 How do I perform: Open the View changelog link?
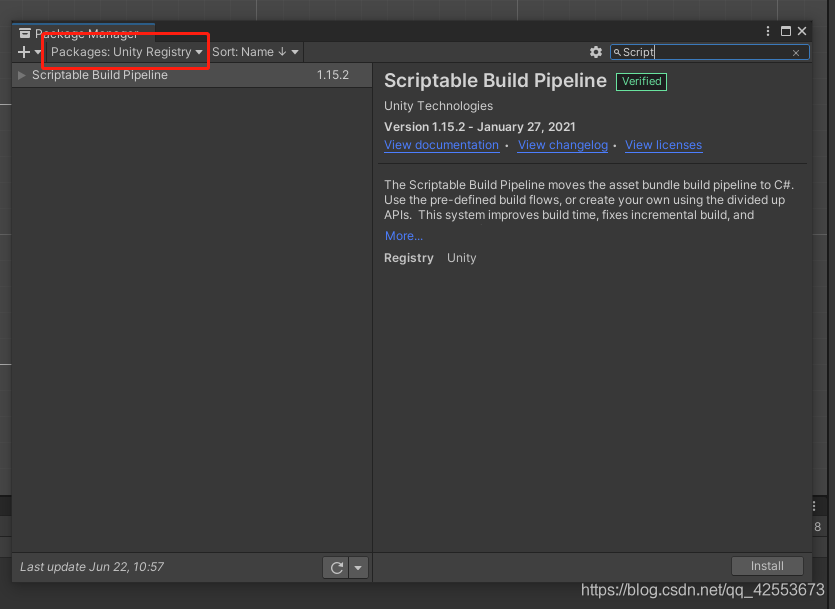563,145
